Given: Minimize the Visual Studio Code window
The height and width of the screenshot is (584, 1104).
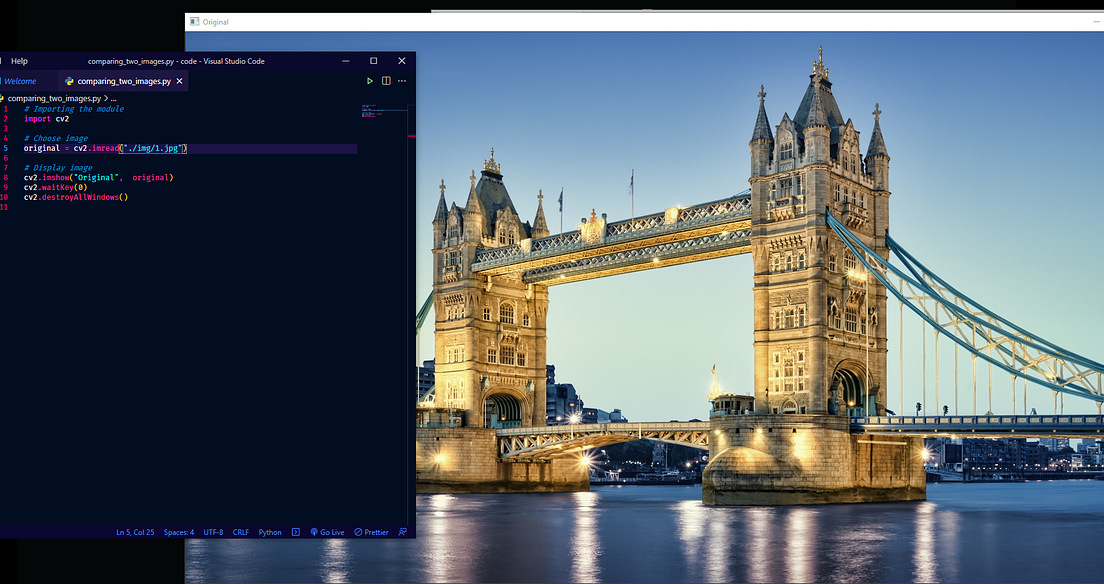Looking at the screenshot, I should tap(346, 61).
